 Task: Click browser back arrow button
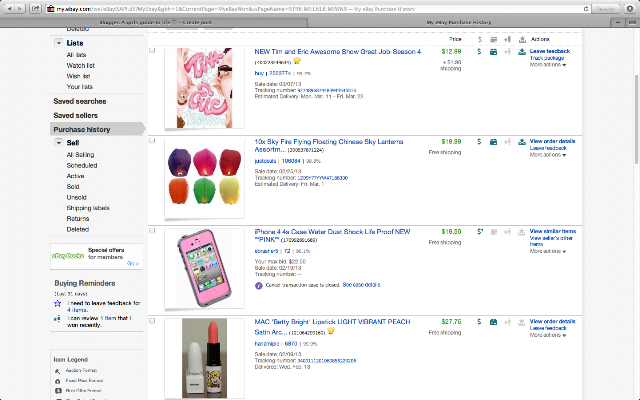pyautogui.click(x=9, y=8)
